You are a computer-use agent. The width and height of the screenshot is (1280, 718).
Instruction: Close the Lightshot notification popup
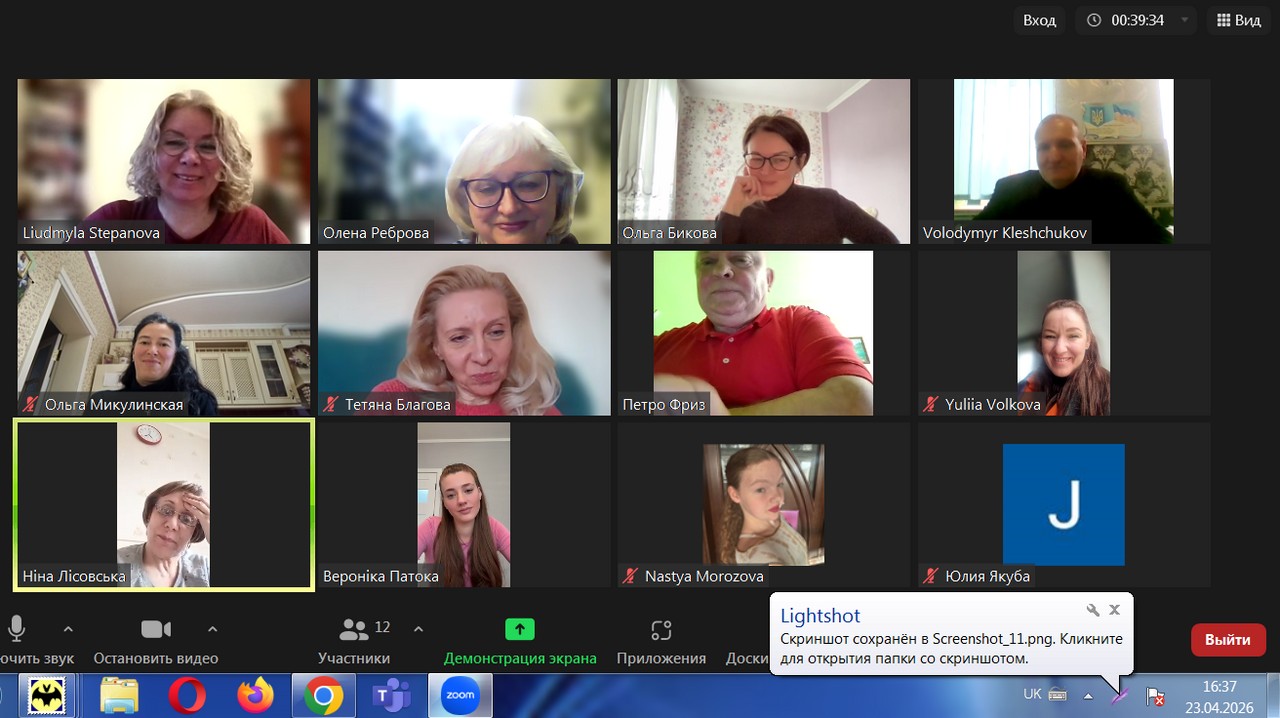pos(1115,610)
